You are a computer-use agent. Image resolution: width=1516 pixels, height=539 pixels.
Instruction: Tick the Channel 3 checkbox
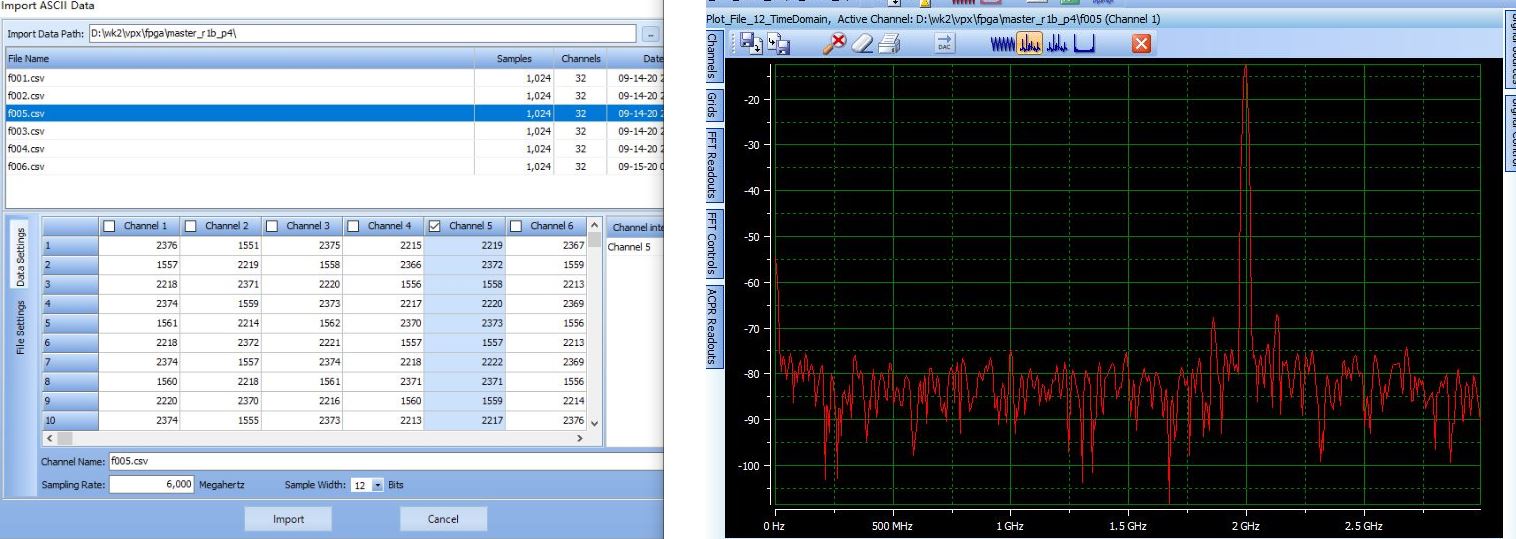click(272, 225)
